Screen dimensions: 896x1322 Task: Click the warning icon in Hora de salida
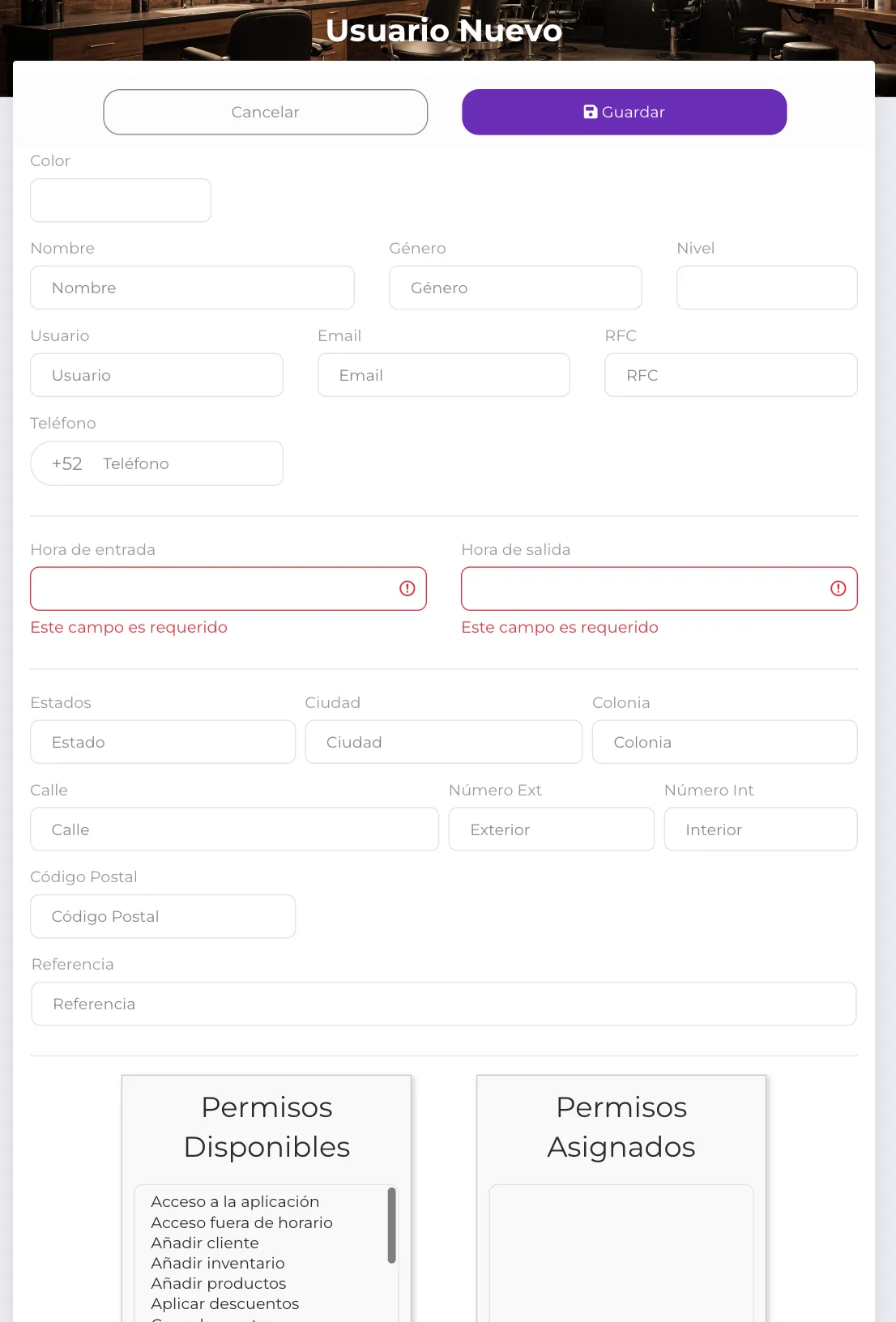pos(838,589)
